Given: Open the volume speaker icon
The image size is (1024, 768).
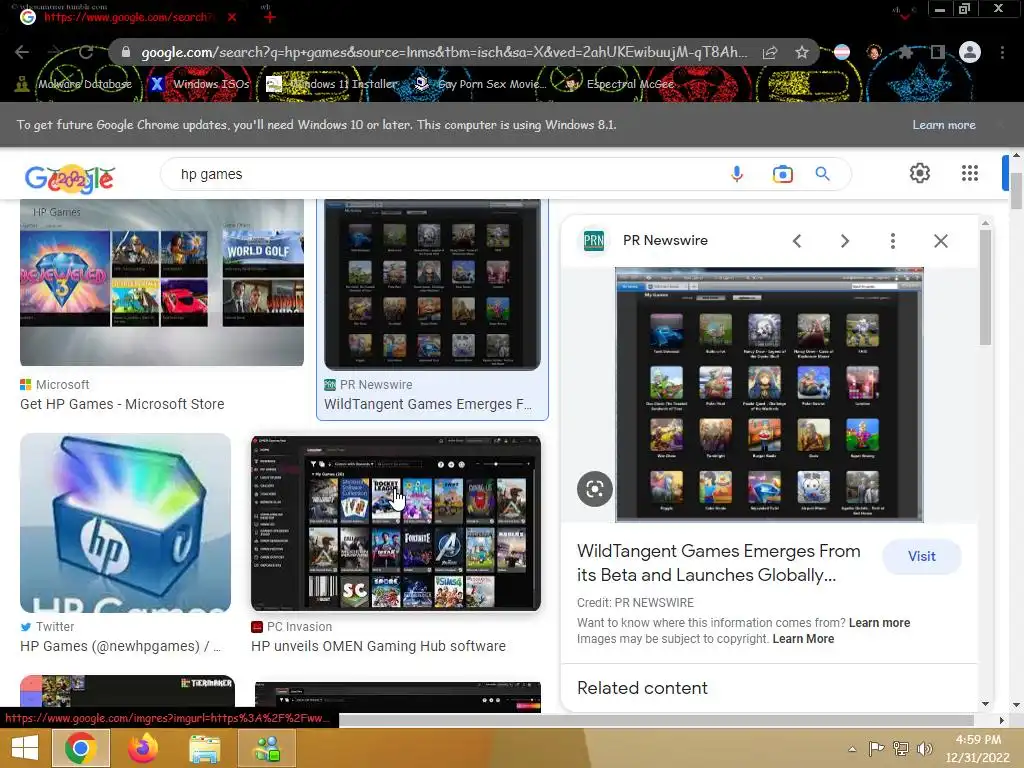Looking at the screenshot, I should tap(925, 748).
